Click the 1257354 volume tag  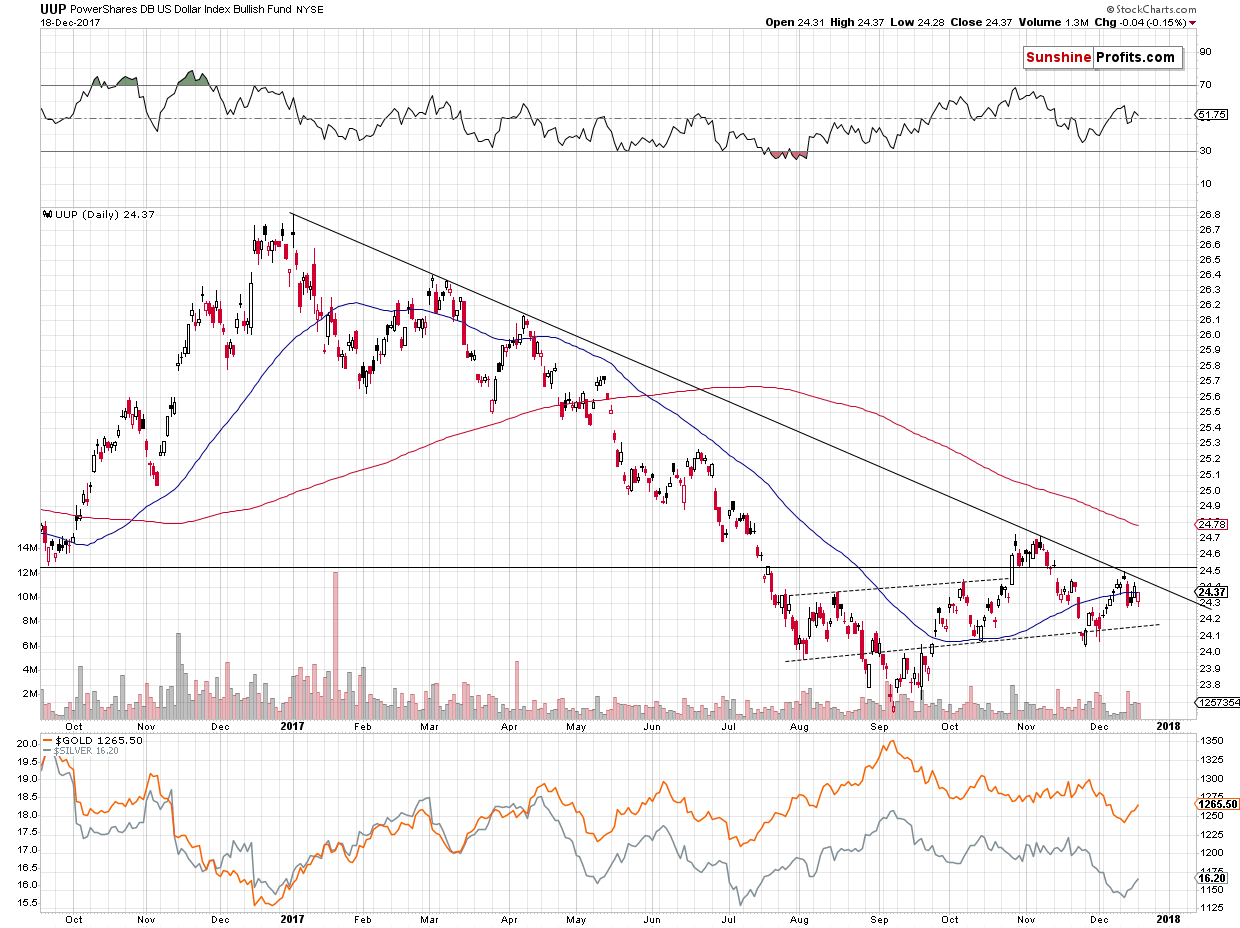click(1217, 703)
